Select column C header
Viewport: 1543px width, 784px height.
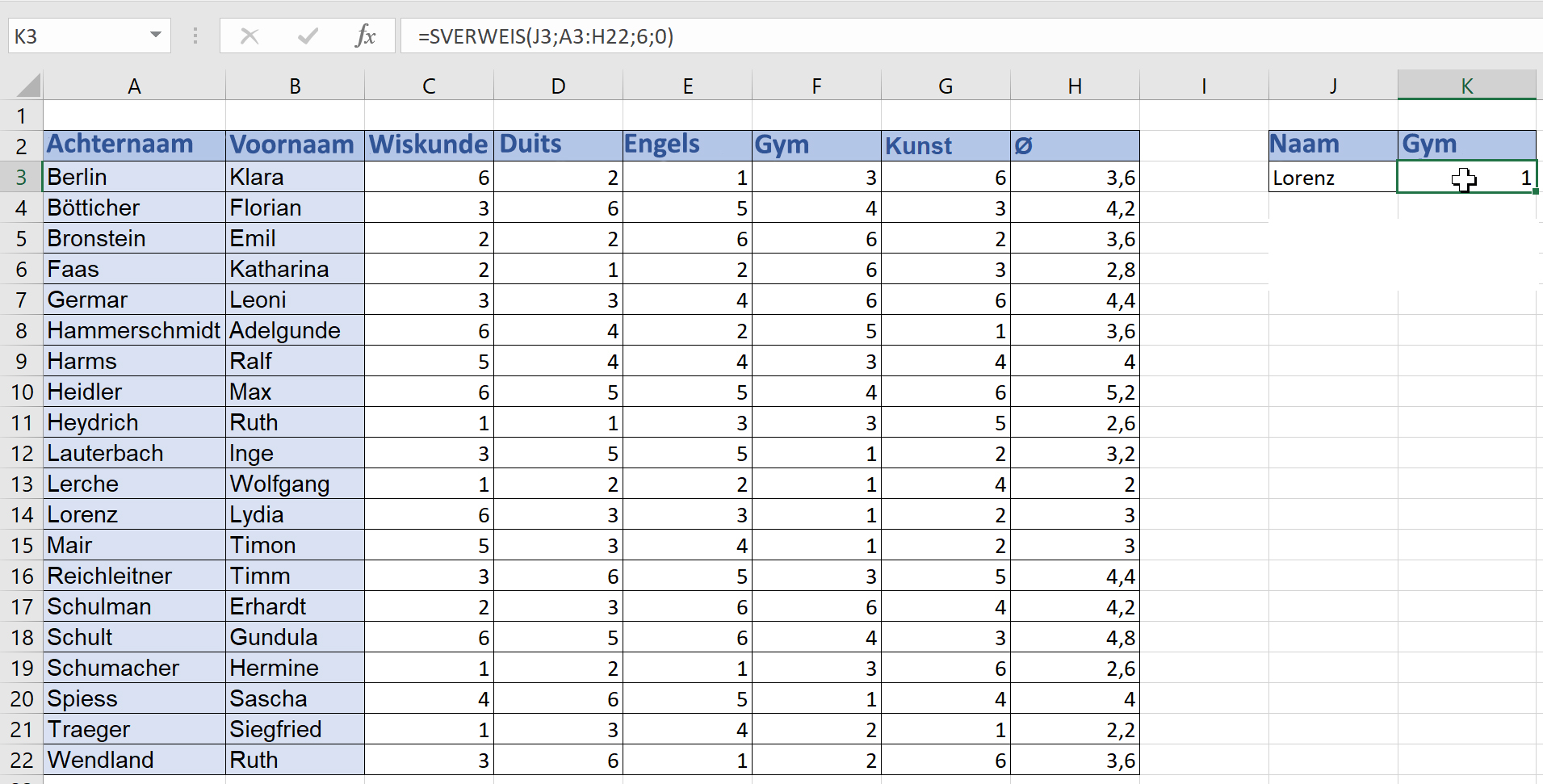(429, 86)
